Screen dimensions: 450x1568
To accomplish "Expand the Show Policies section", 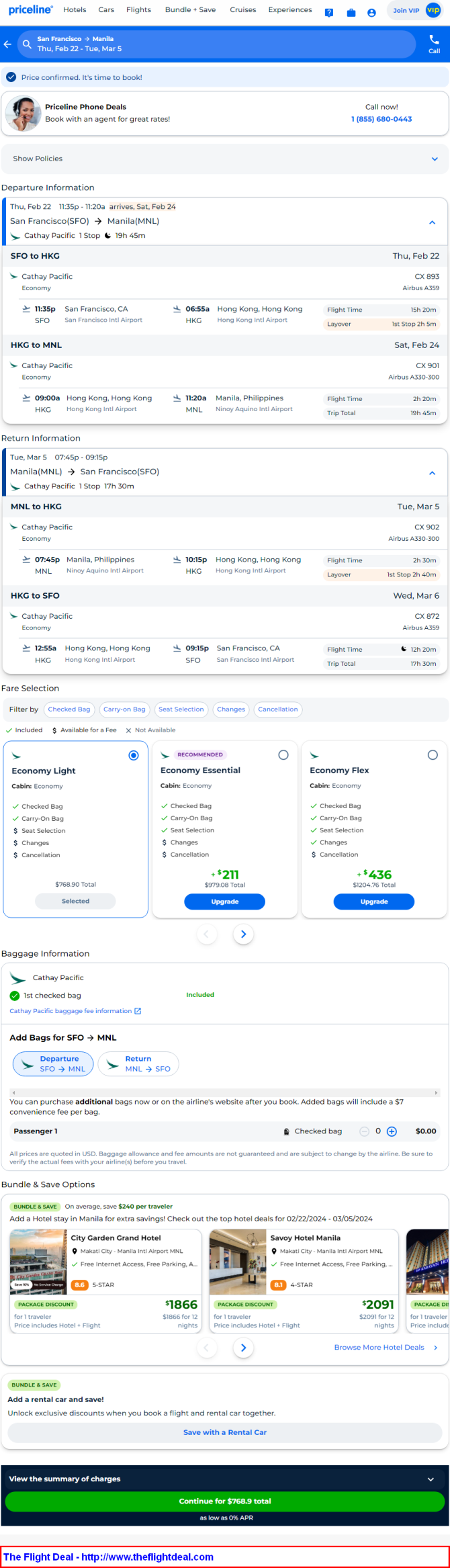I will [x=224, y=159].
